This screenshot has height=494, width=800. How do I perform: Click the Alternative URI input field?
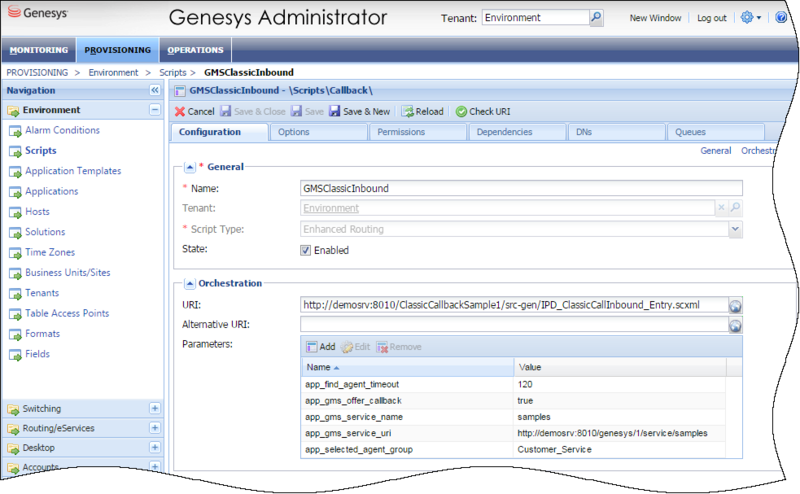pos(514,325)
